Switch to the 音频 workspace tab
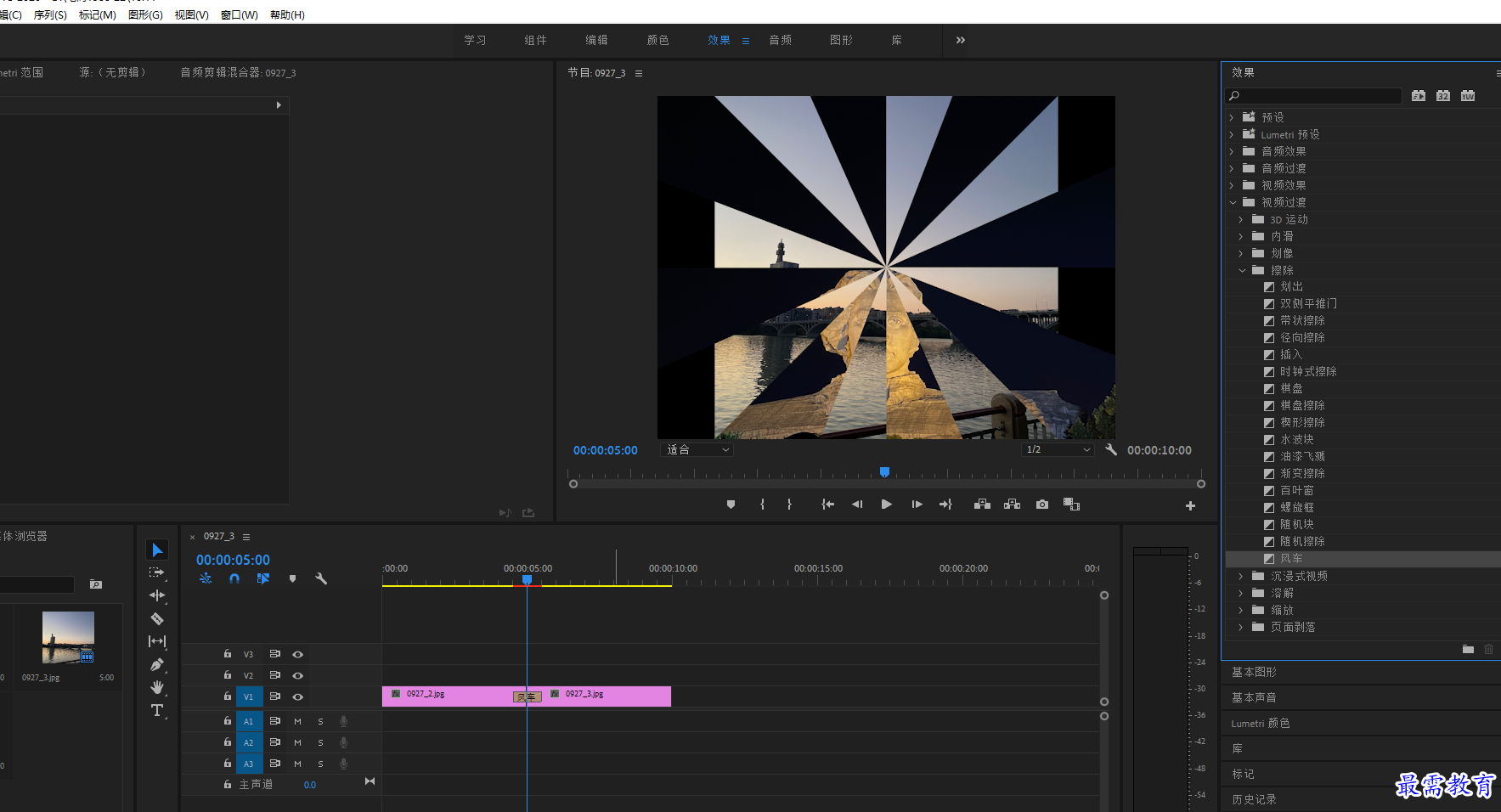The height and width of the screenshot is (812, 1501). point(780,40)
